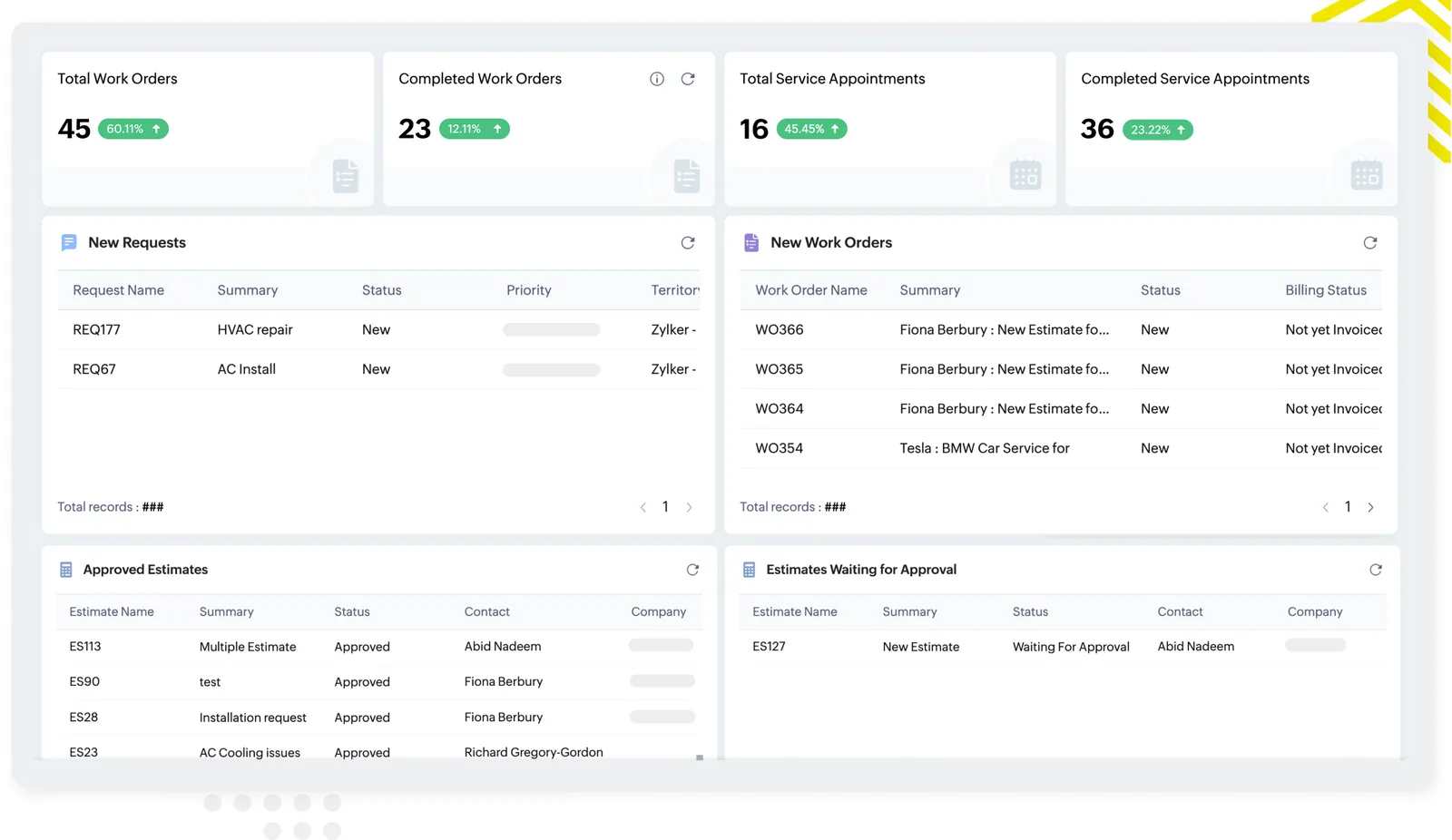Refresh the Approved Estimates panel
1452x840 pixels.
[x=692, y=570]
